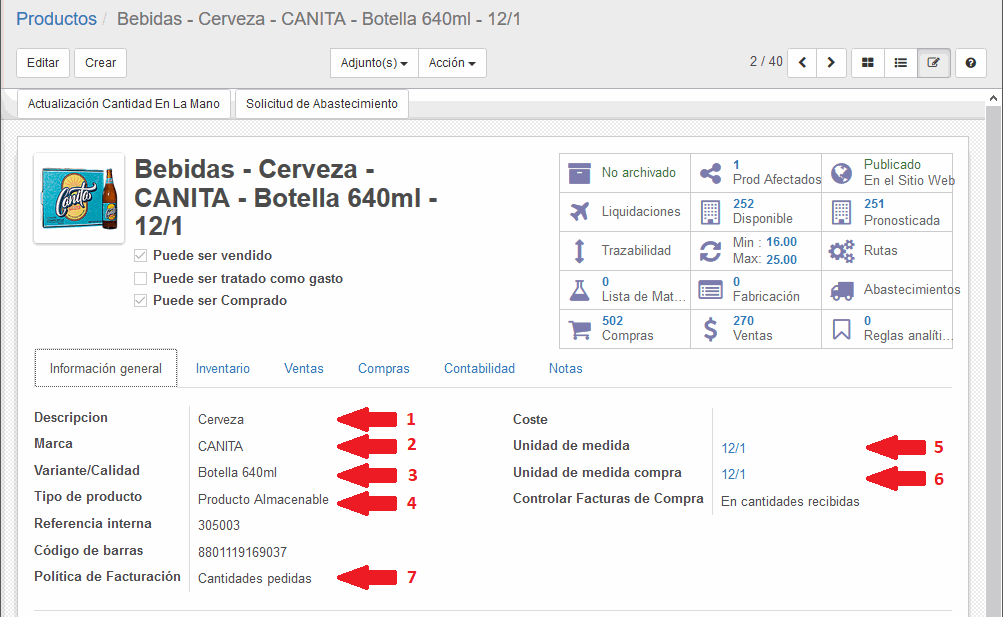Image resolution: width=1003 pixels, height=617 pixels.
Task: Open the Unidad de medida compra 12/1 link
Action: point(733,474)
